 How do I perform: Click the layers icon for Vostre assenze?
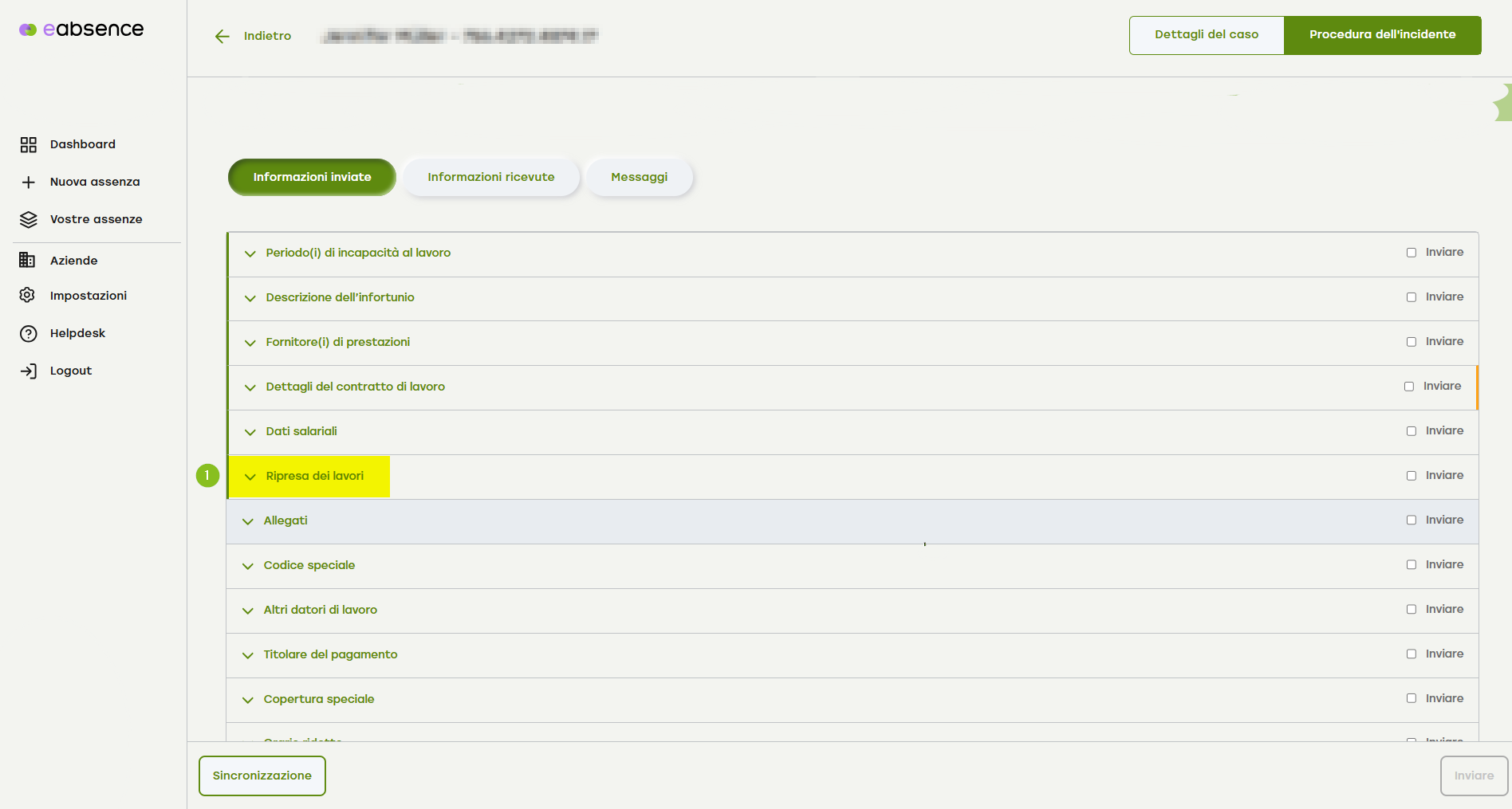tap(29, 219)
